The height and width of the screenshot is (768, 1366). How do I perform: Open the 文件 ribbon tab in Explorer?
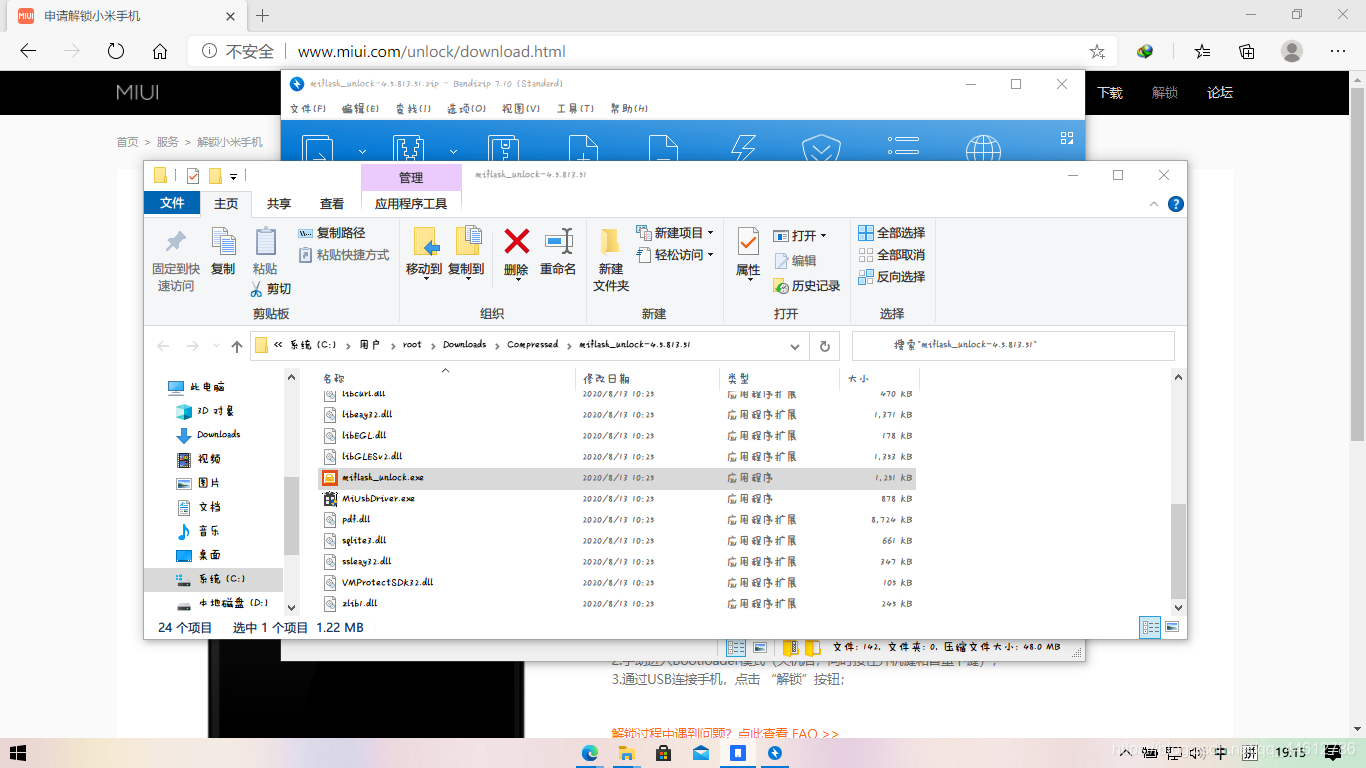[172, 203]
